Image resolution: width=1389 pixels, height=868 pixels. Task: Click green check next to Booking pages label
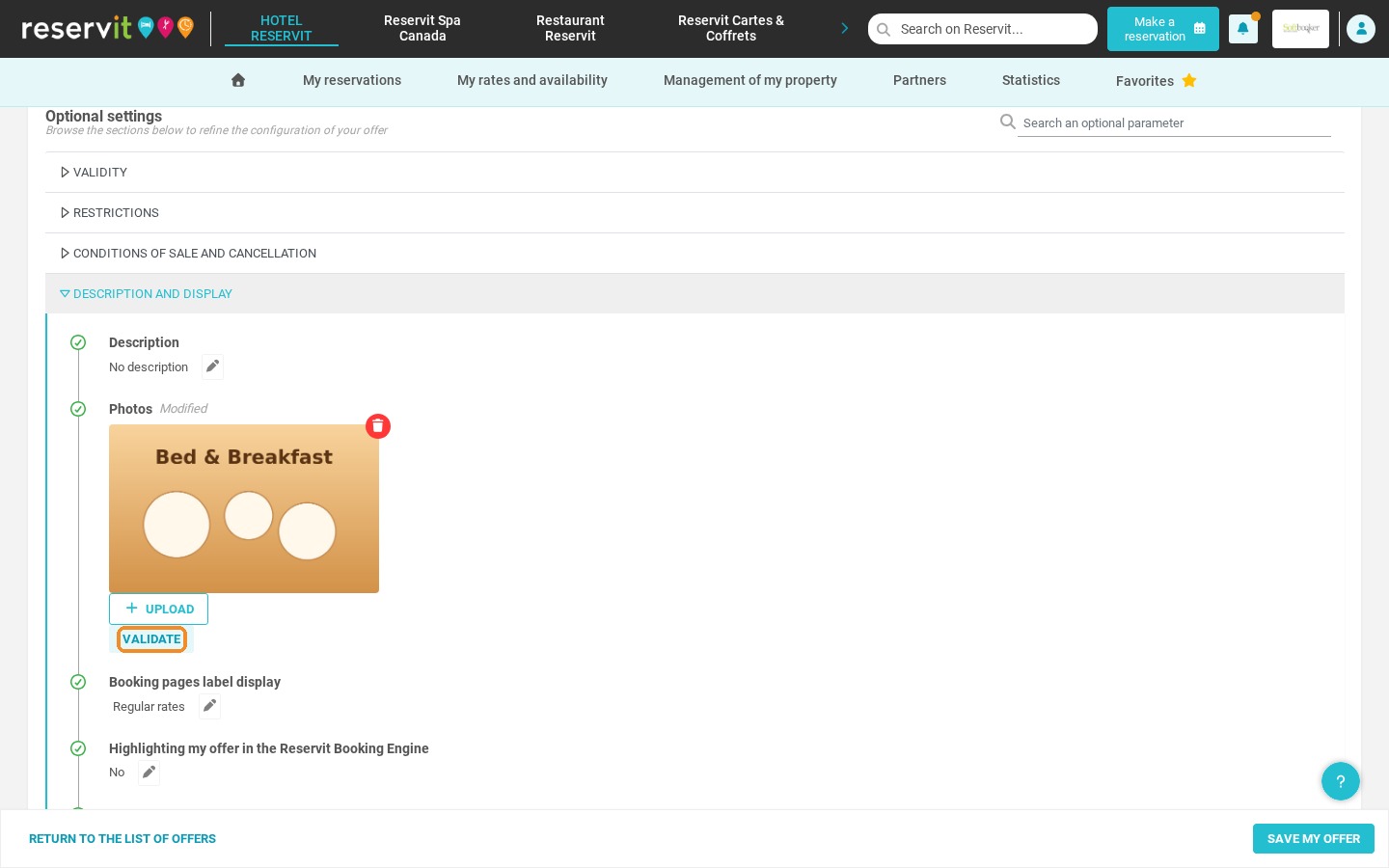pyautogui.click(x=78, y=682)
